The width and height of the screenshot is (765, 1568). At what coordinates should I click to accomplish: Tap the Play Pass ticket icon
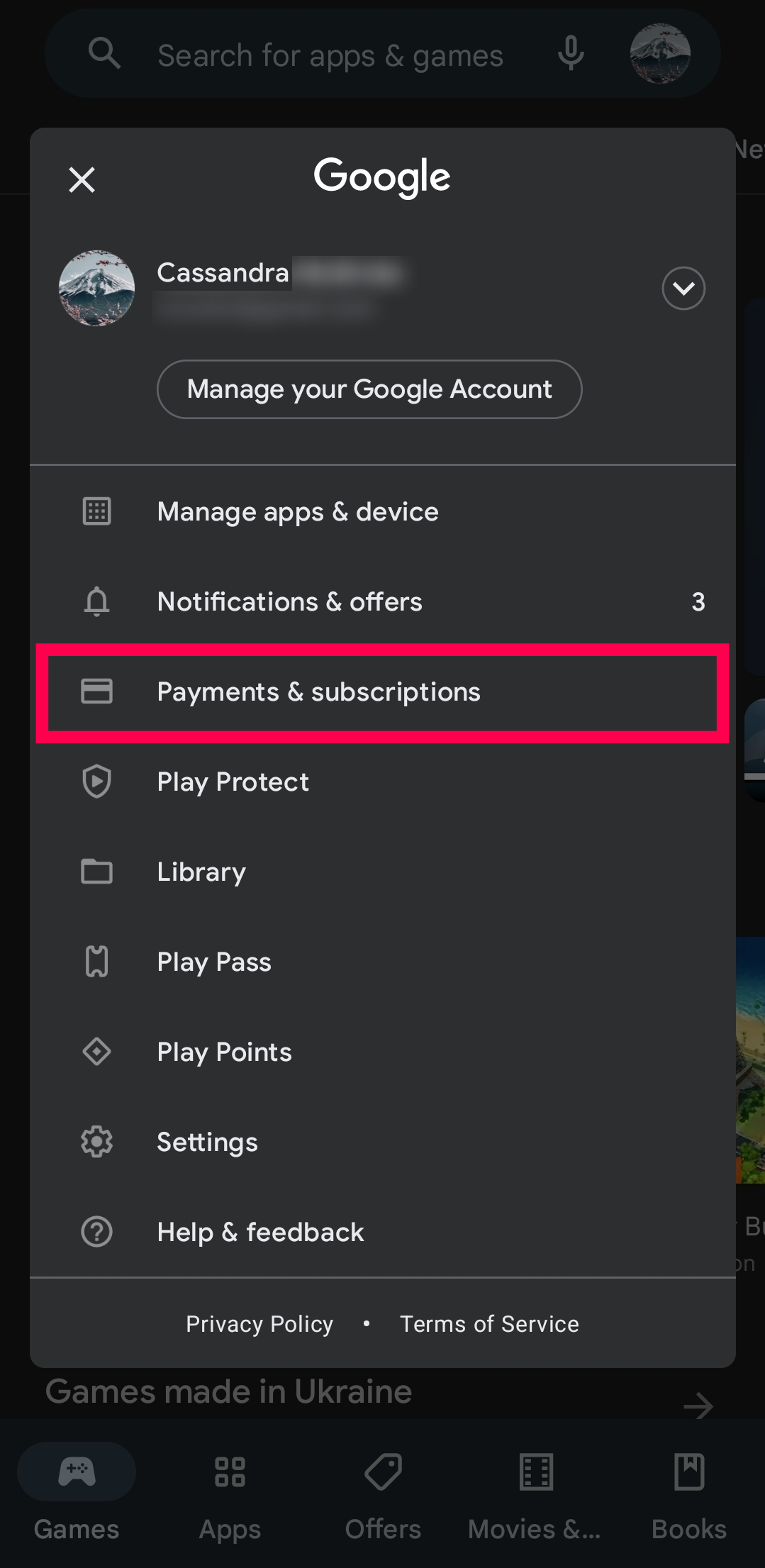tap(97, 962)
